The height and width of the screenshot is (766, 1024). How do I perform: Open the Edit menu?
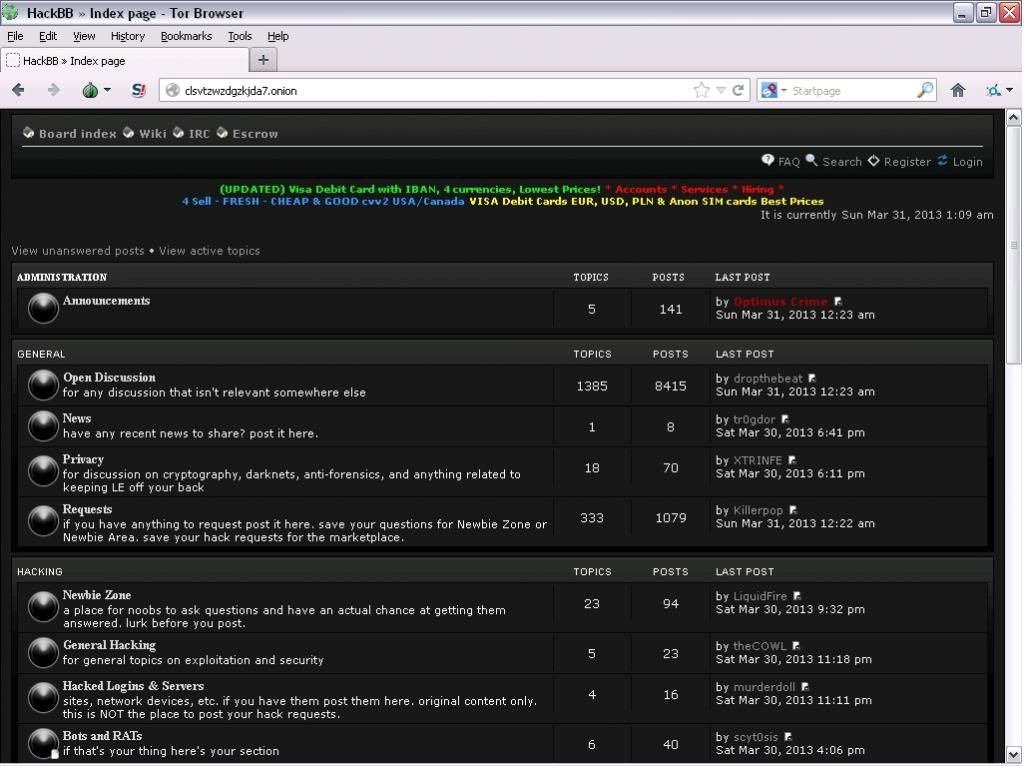pyautogui.click(x=48, y=36)
